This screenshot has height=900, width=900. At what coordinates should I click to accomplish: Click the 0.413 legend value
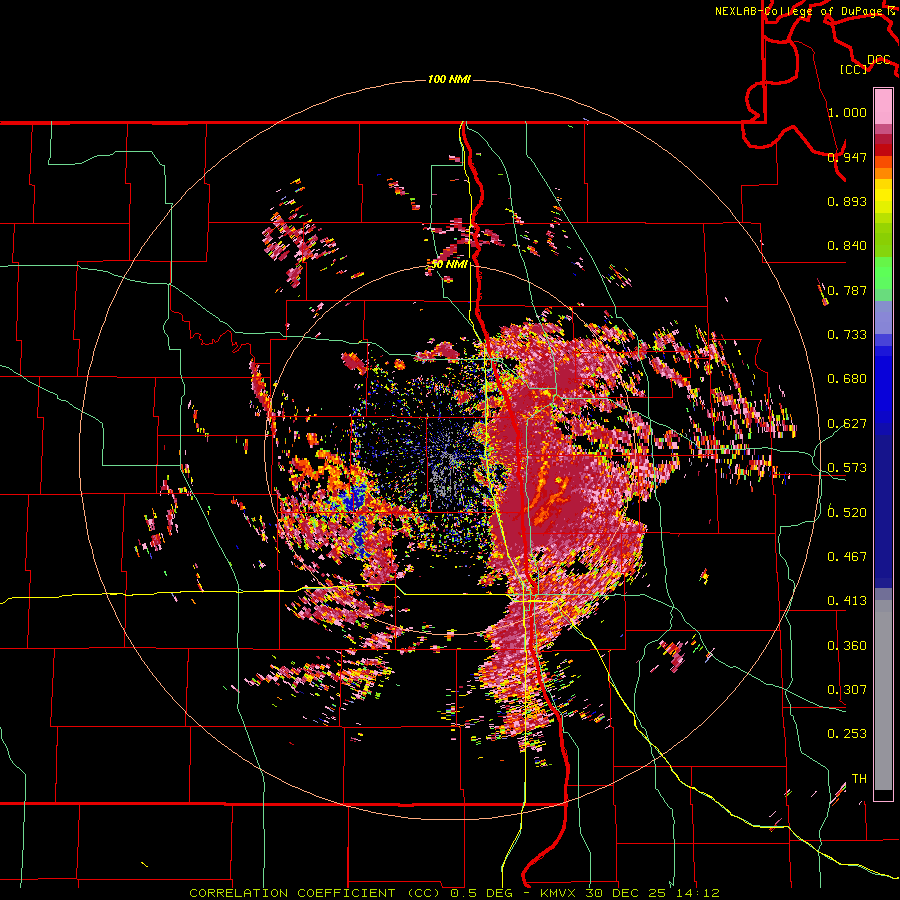pyautogui.click(x=847, y=600)
